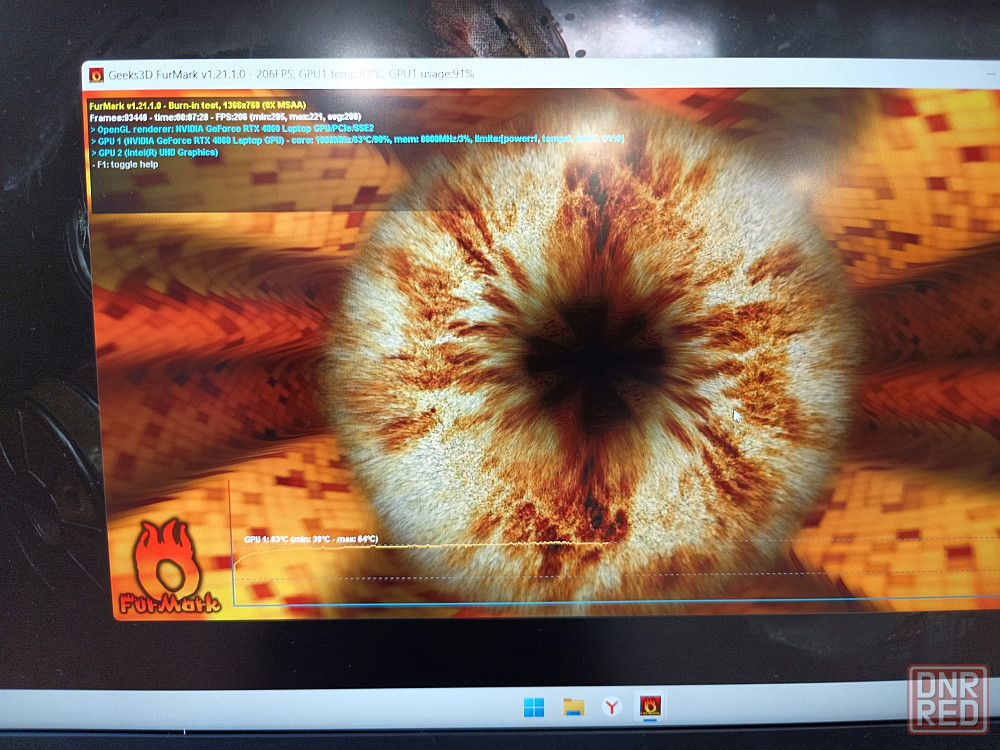Click the 'GPU 2 (Intel(R) UHD Graphics)' line
Image resolution: width=1000 pixels, height=750 pixels.
click(154, 152)
